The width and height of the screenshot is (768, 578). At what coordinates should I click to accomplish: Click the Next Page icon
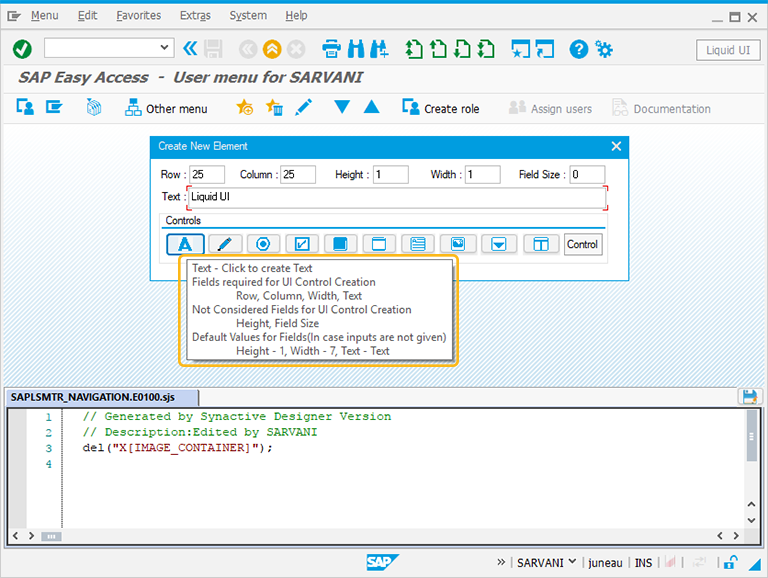pyautogui.click(x=462, y=49)
